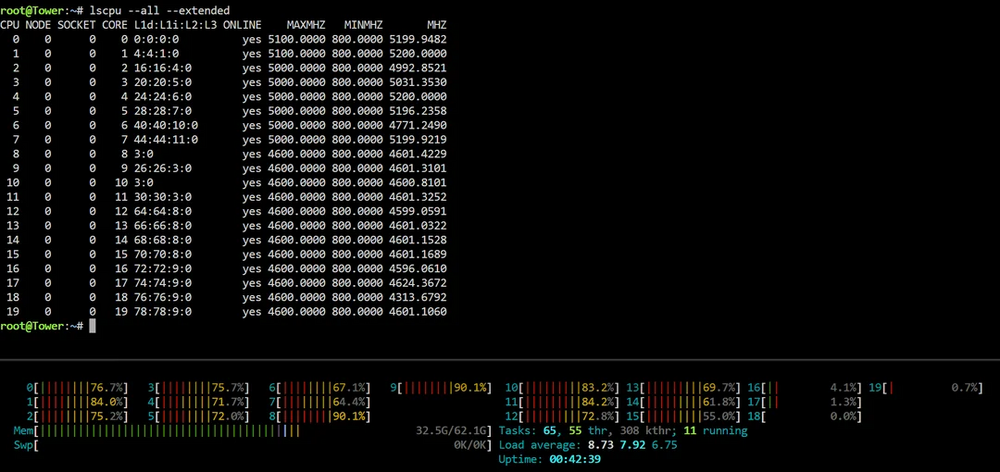Image resolution: width=1000 pixels, height=472 pixels.
Task: Click the Load average value 6.75
Action: pos(664,445)
